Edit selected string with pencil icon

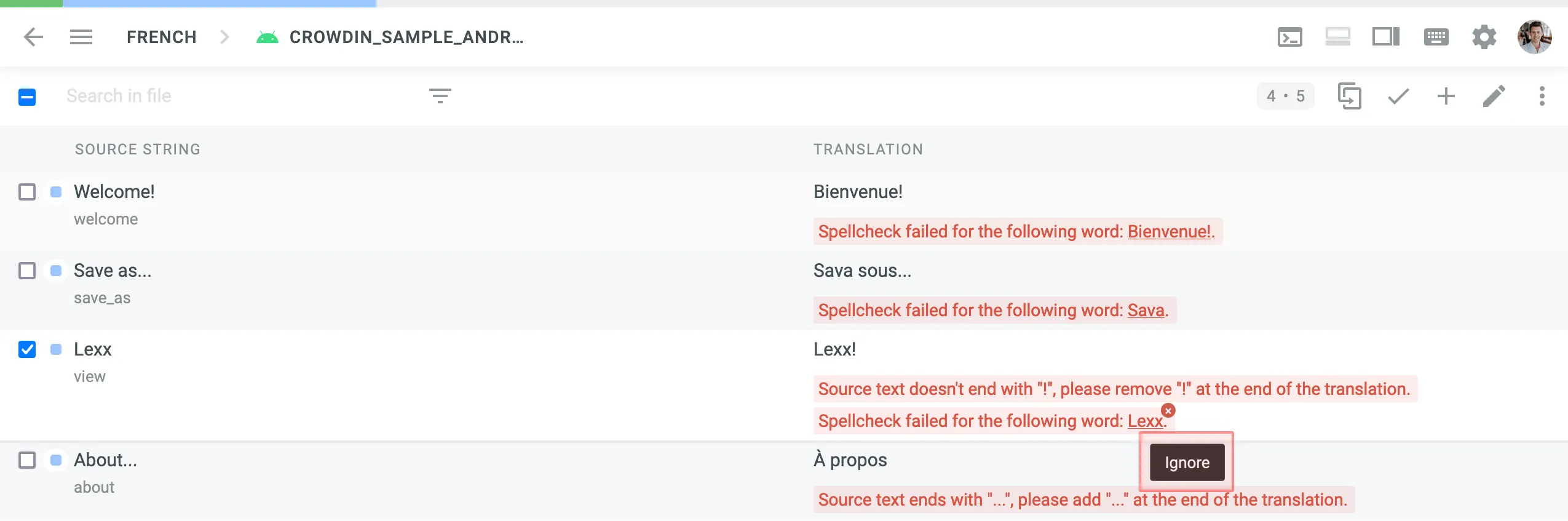[x=1495, y=96]
